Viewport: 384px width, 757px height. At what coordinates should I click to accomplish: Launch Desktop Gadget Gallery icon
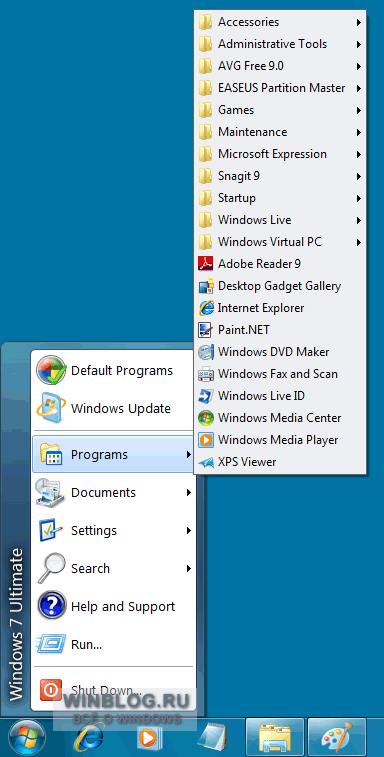206,286
